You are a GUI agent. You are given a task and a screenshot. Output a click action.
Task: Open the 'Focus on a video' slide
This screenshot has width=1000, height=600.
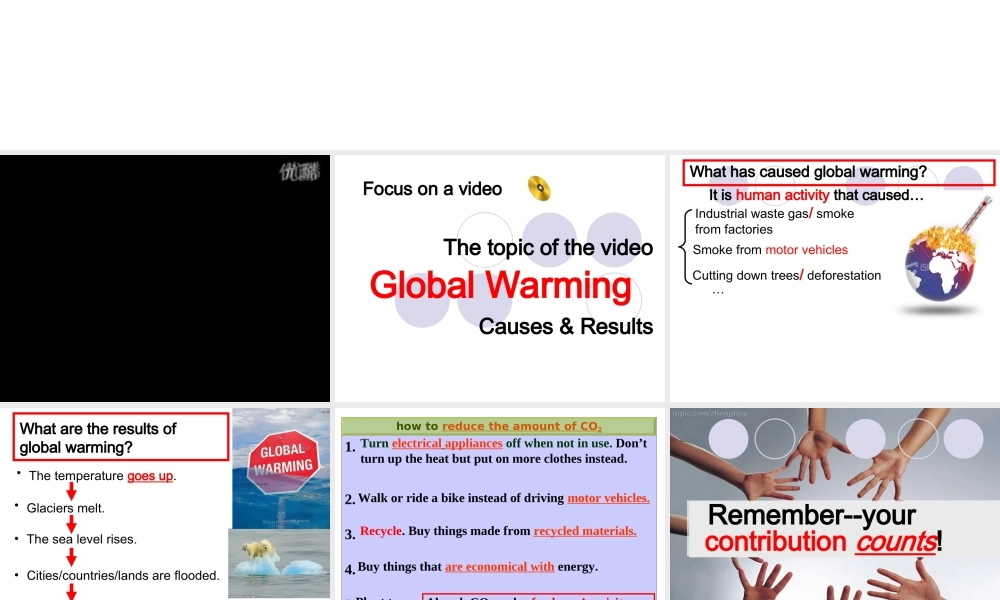click(x=499, y=278)
